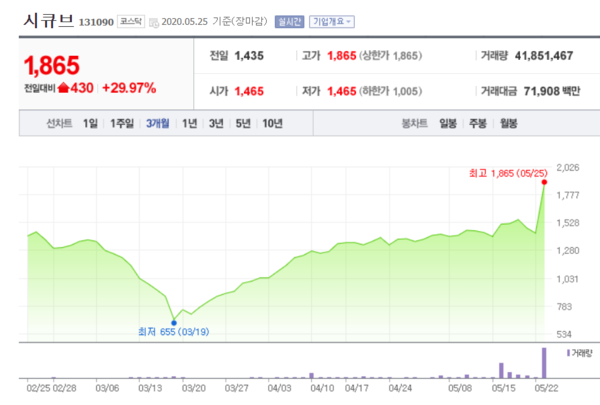Click the 2,026 y-axis label
This screenshot has height=405, width=600.
pos(568,168)
